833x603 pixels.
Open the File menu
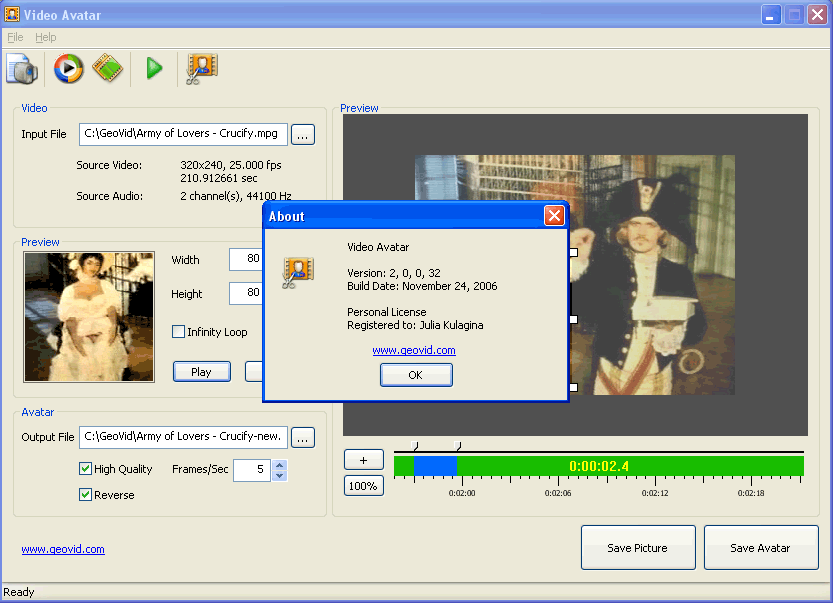(15, 37)
